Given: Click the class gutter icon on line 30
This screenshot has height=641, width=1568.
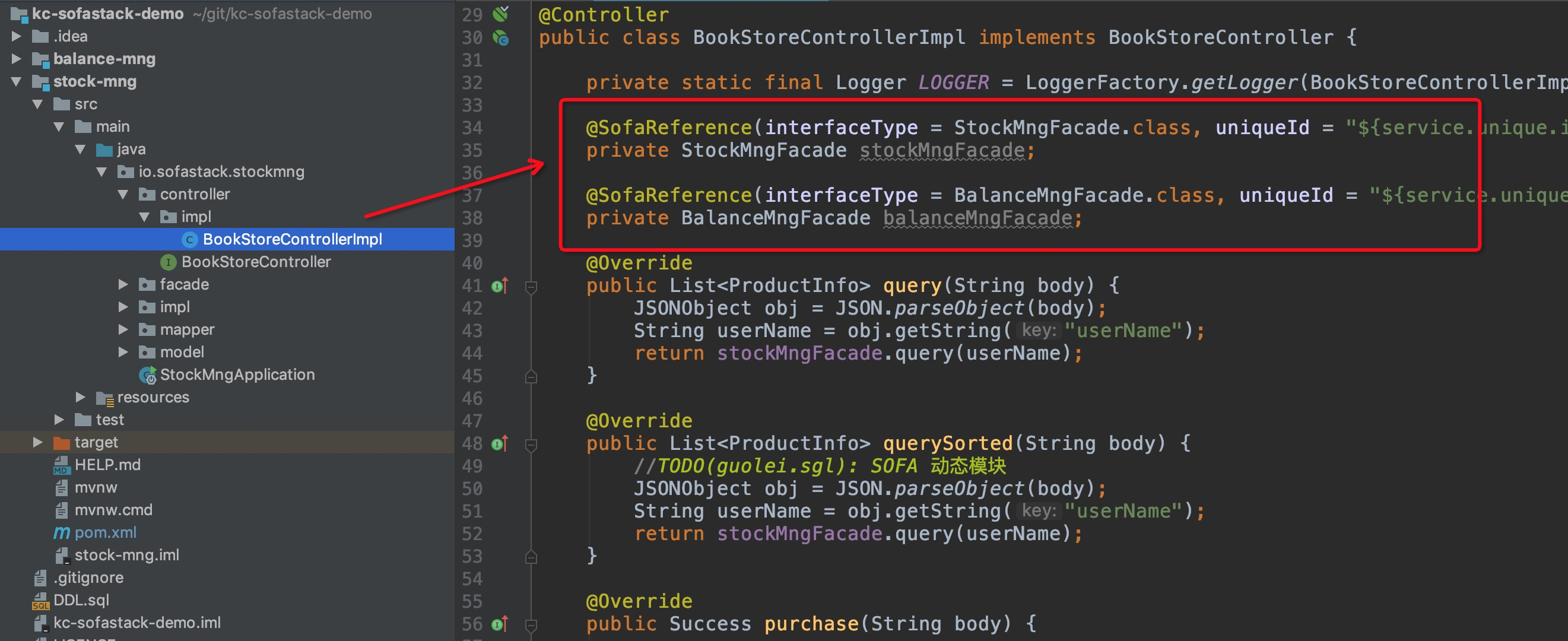Looking at the screenshot, I should (500, 38).
